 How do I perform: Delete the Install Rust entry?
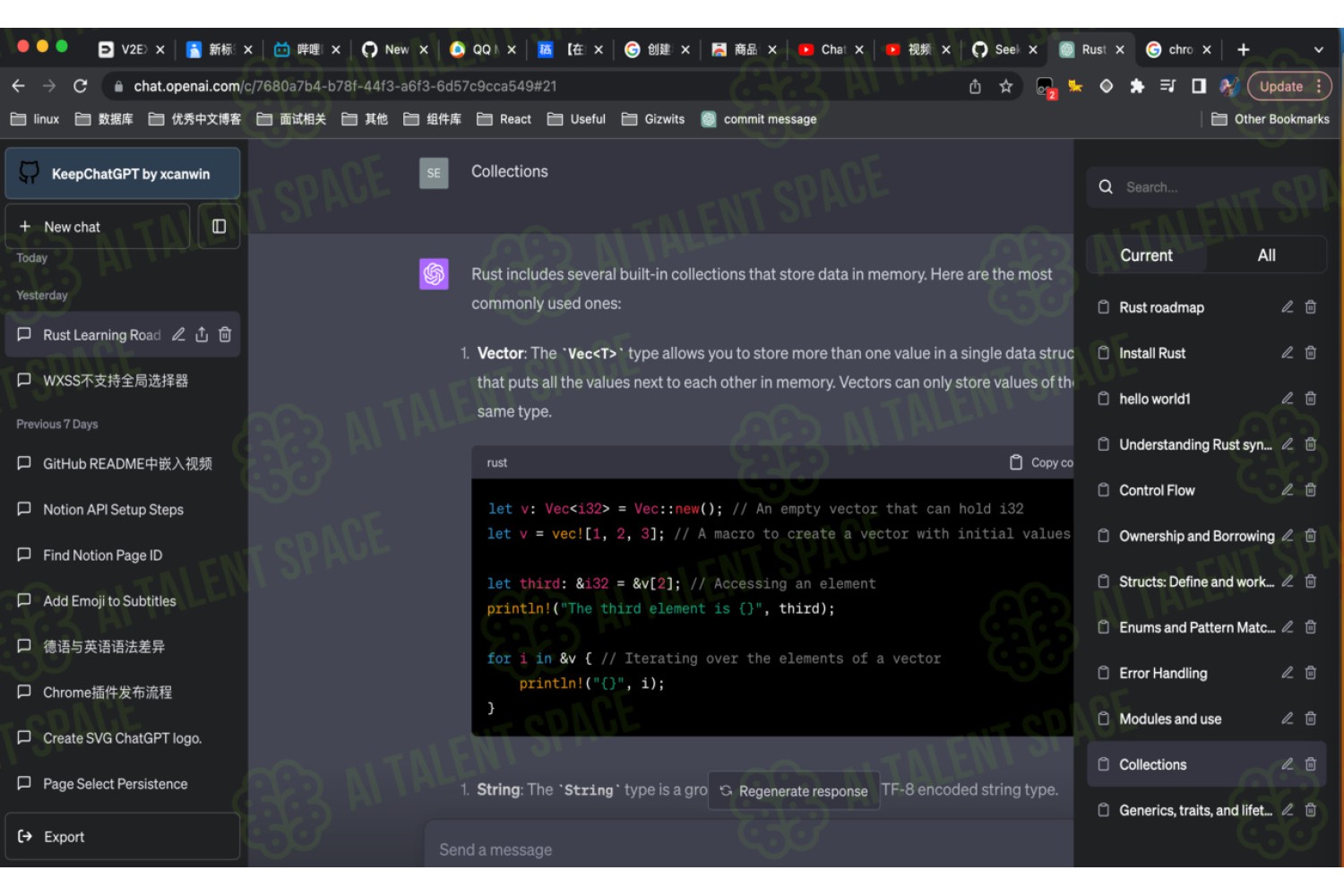1311,353
